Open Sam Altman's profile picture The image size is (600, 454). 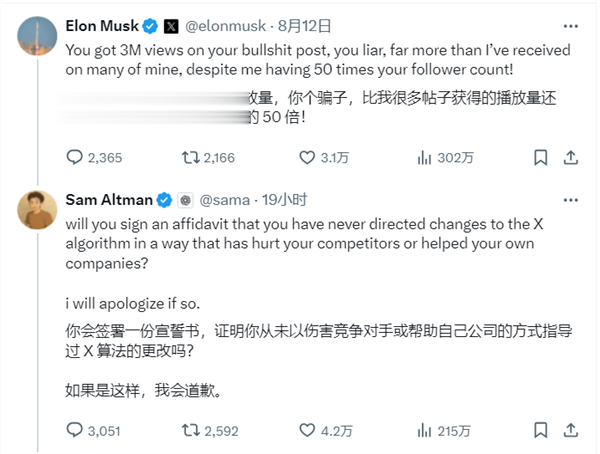(36, 208)
